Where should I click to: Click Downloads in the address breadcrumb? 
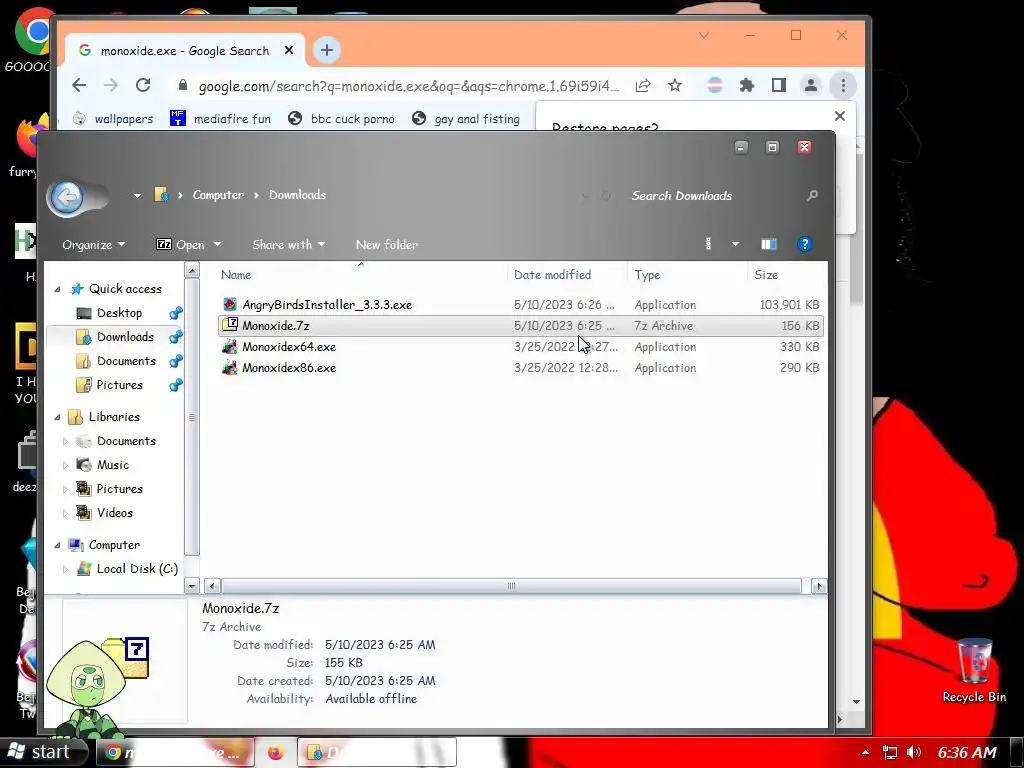(x=297, y=195)
